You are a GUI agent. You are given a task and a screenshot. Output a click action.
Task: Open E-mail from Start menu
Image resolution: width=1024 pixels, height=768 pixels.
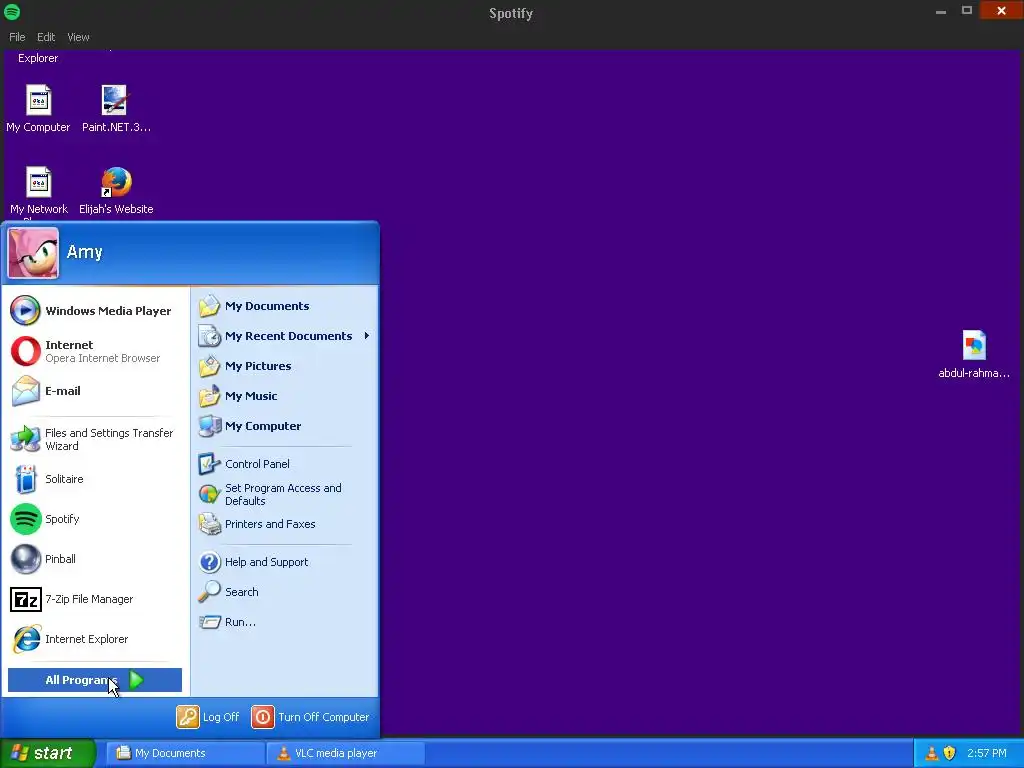point(95,391)
